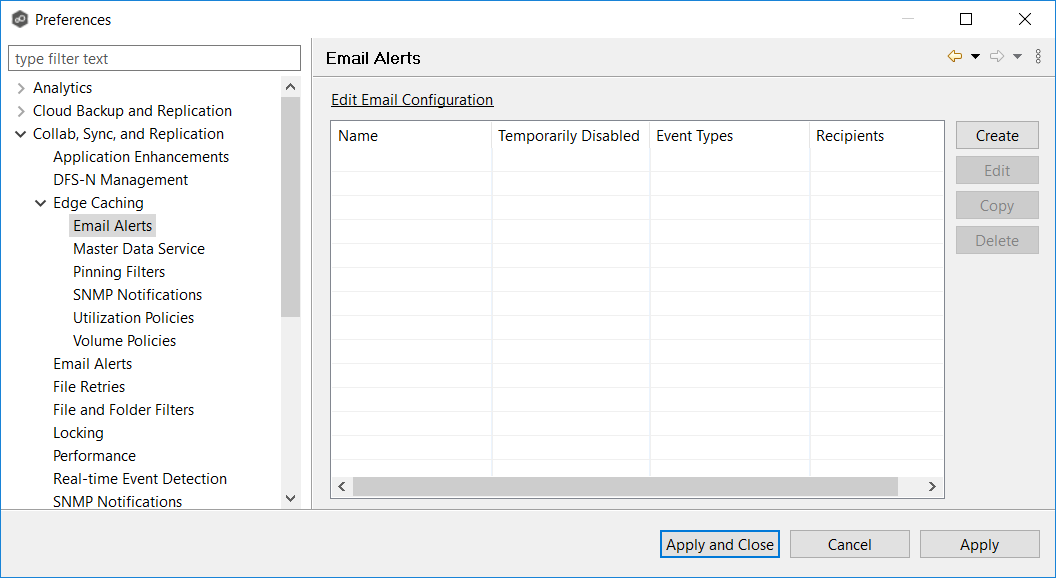Collapse Collab, Sync, and Replication node

pyautogui.click(x=21, y=135)
